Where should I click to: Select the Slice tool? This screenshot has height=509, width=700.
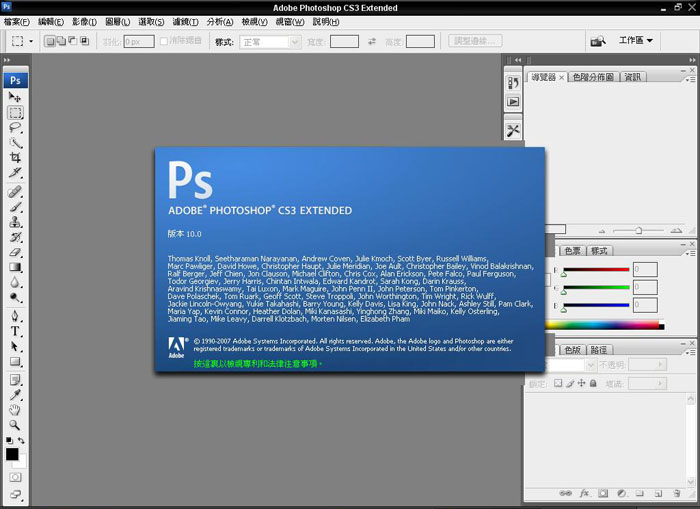tap(15, 172)
